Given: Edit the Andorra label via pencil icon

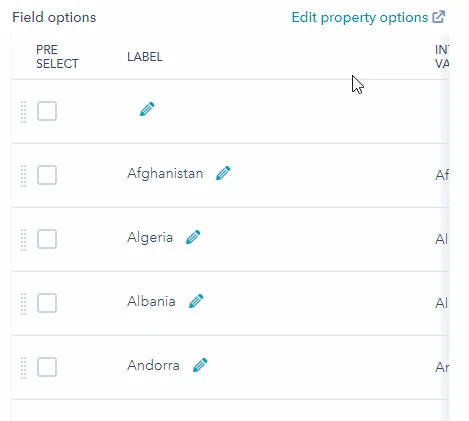Looking at the screenshot, I should point(200,365).
